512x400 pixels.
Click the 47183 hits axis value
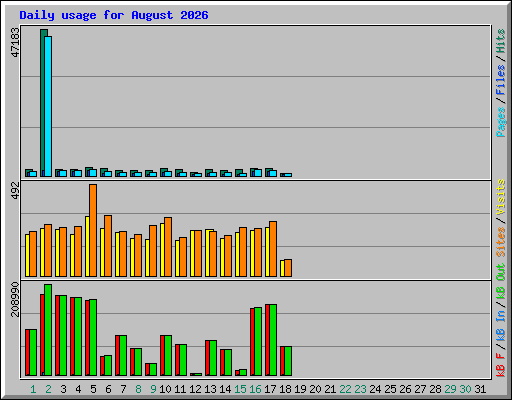point(15,42)
